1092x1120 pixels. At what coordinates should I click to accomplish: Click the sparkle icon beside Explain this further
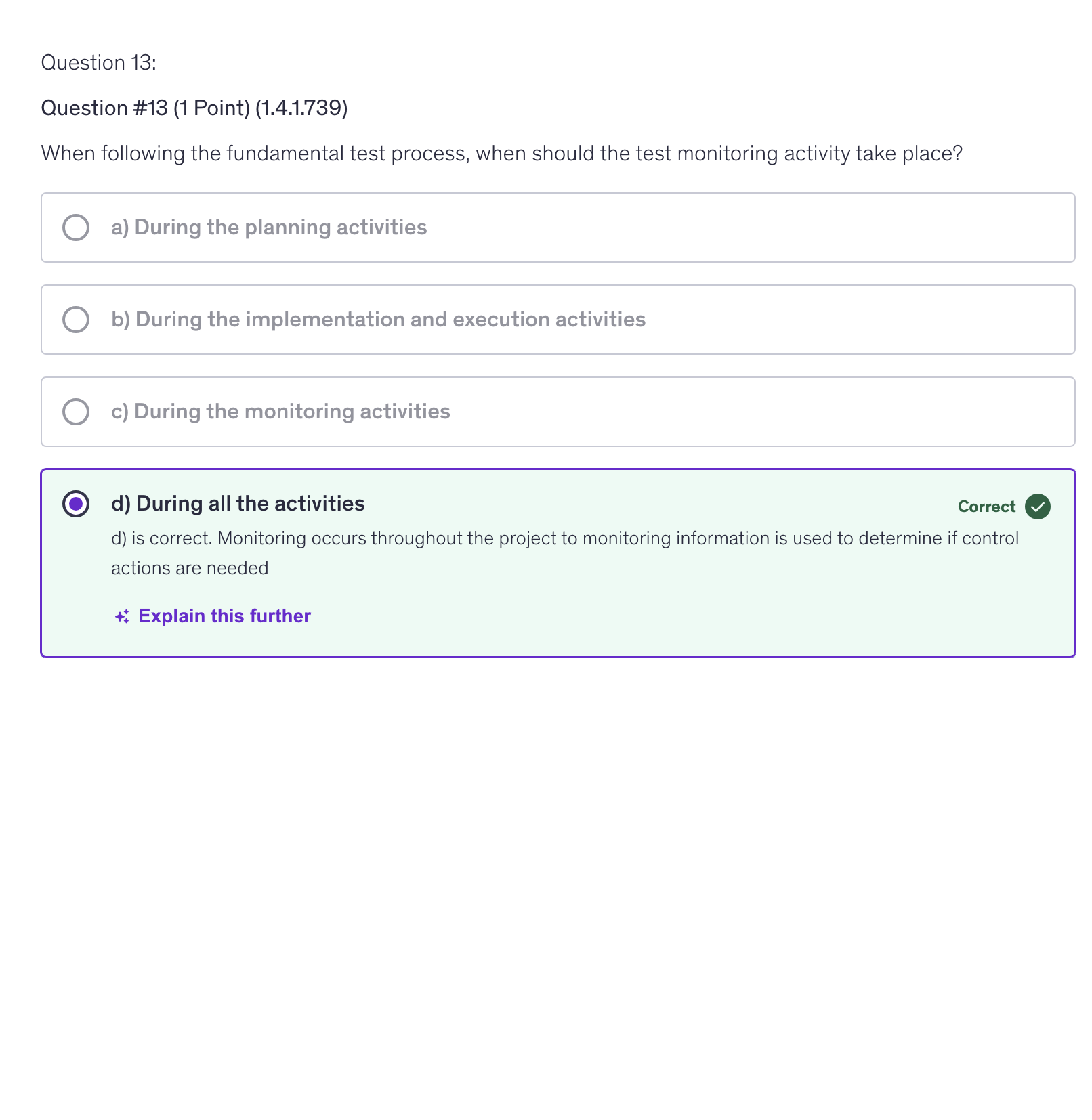[x=122, y=616]
